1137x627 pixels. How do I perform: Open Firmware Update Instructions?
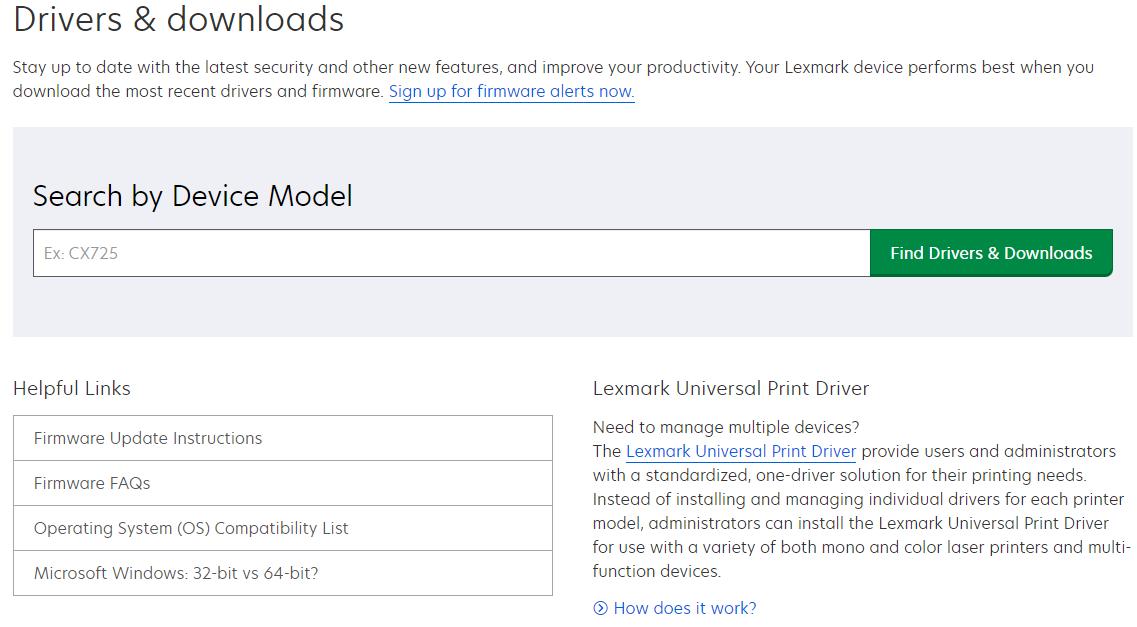148,438
